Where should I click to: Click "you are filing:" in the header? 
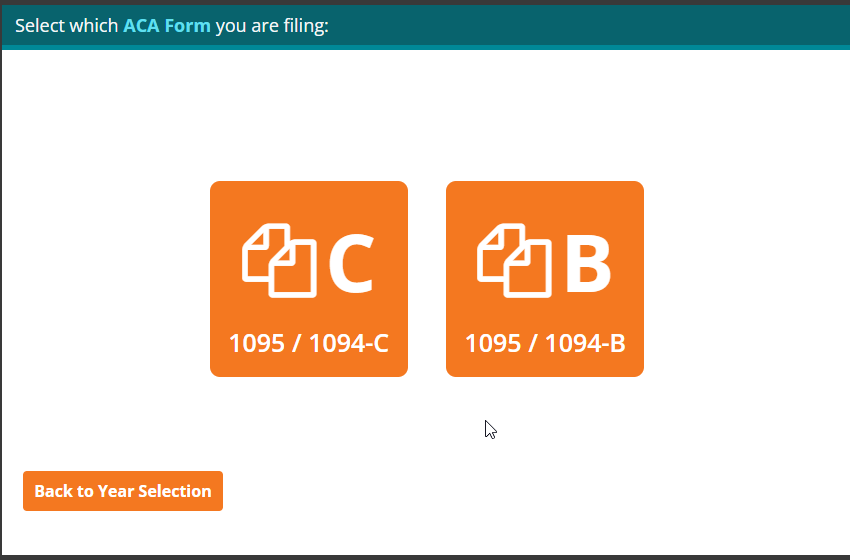[272, 25]
